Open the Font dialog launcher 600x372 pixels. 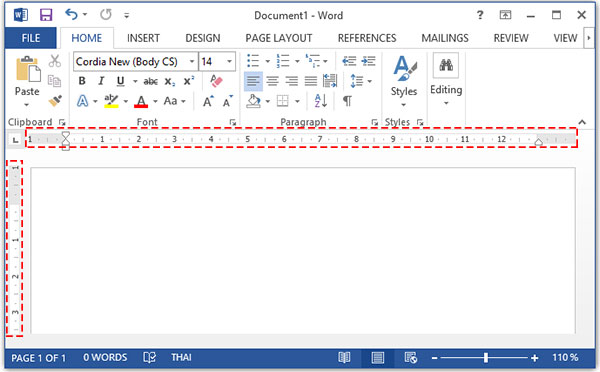point(233,122)
